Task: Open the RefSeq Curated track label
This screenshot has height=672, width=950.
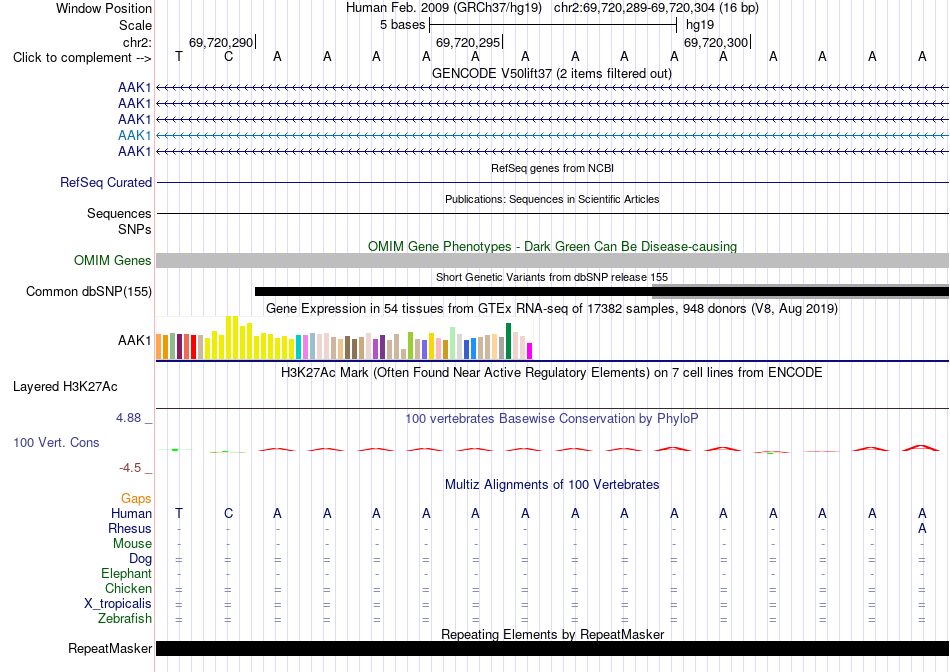Action: (x=106, y=182)
